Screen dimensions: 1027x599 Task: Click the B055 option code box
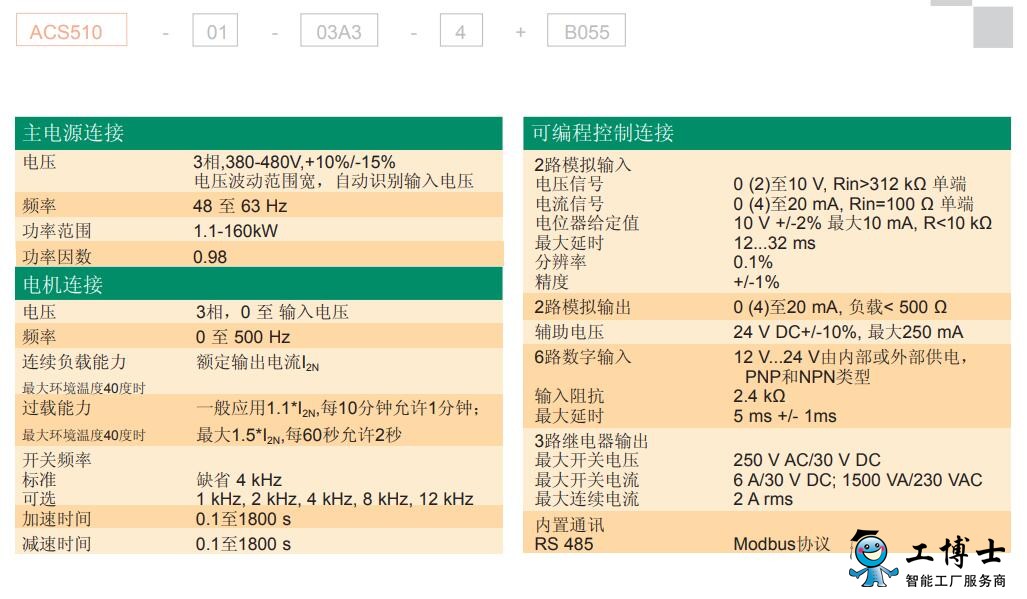tap(586, 31)
